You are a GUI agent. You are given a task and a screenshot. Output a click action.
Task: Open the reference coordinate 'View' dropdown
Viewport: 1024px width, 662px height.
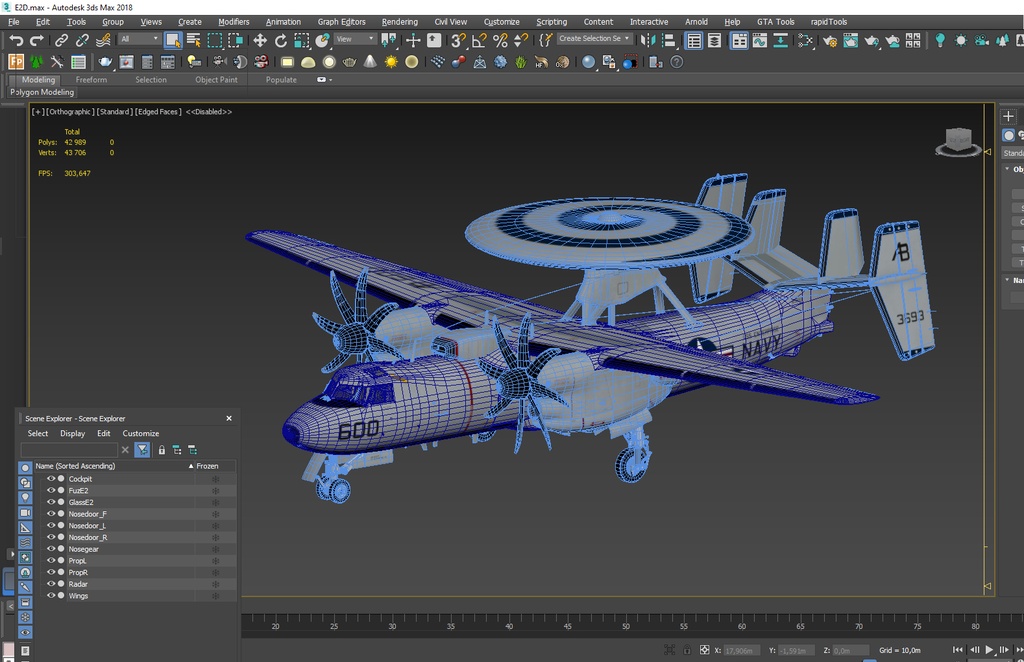point(355,39)
